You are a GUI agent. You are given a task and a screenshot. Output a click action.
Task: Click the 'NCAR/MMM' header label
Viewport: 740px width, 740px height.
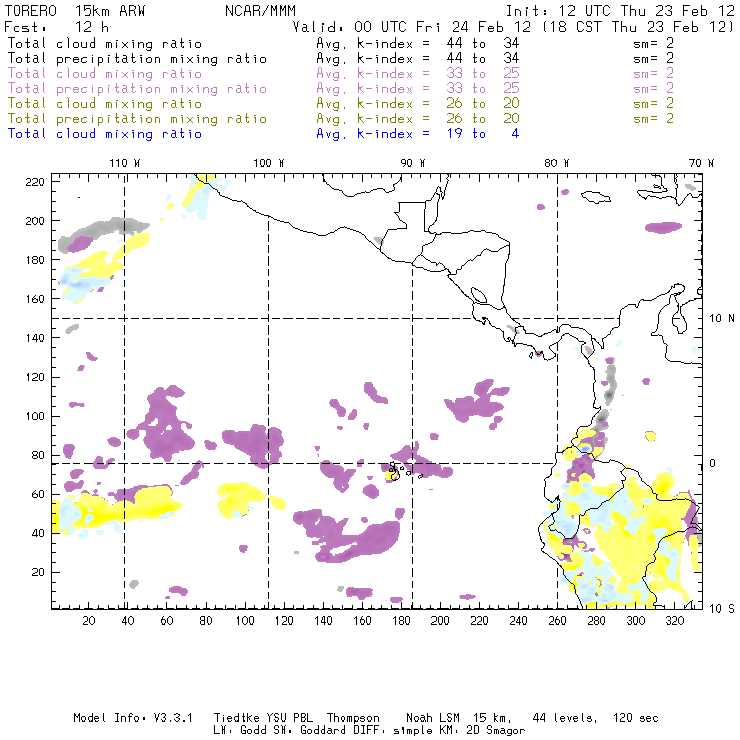[x=260, y=11]
